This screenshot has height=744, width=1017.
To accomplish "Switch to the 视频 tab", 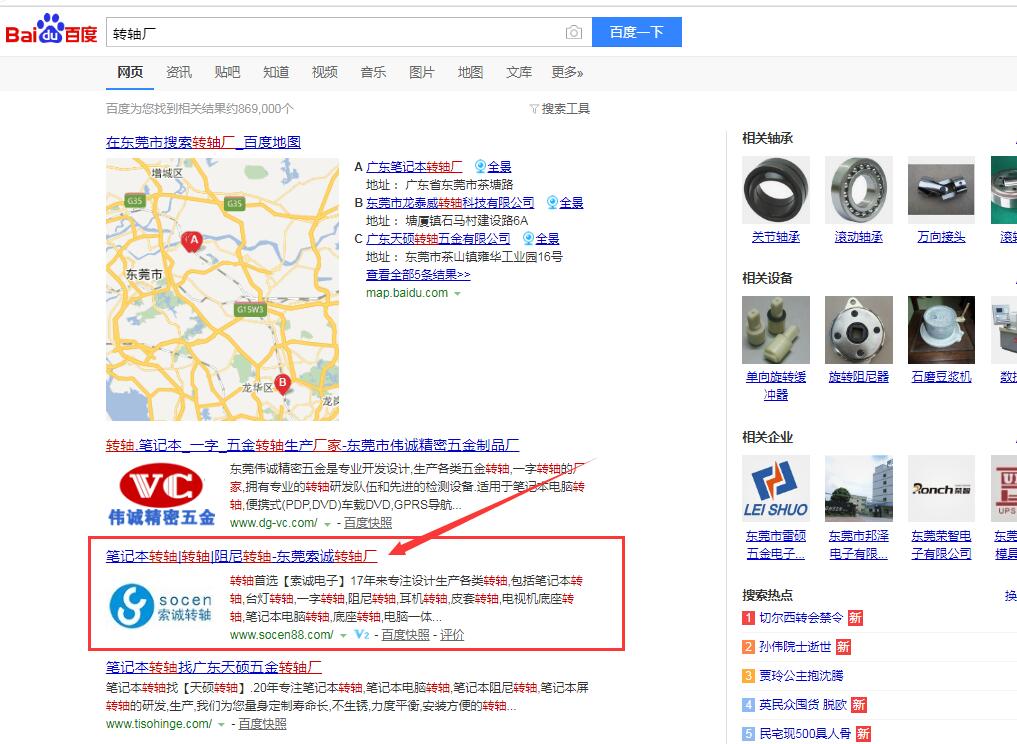I will 324,72.
